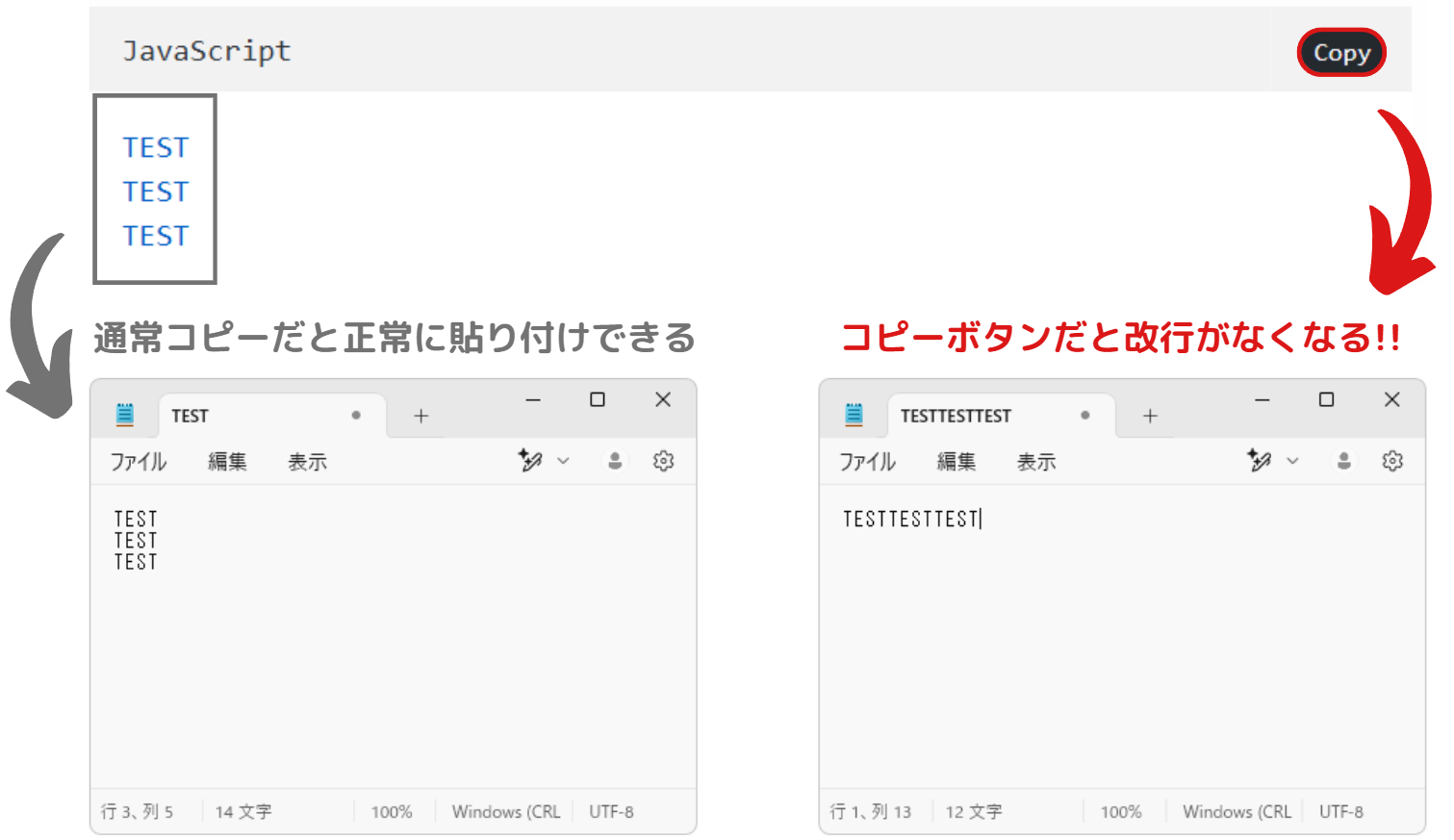The width and height of the screenshot is (1454, 840).
Task: Click the 100% zoom indicator in the TESTTESTTEST window
Action: click(1121, 811)
